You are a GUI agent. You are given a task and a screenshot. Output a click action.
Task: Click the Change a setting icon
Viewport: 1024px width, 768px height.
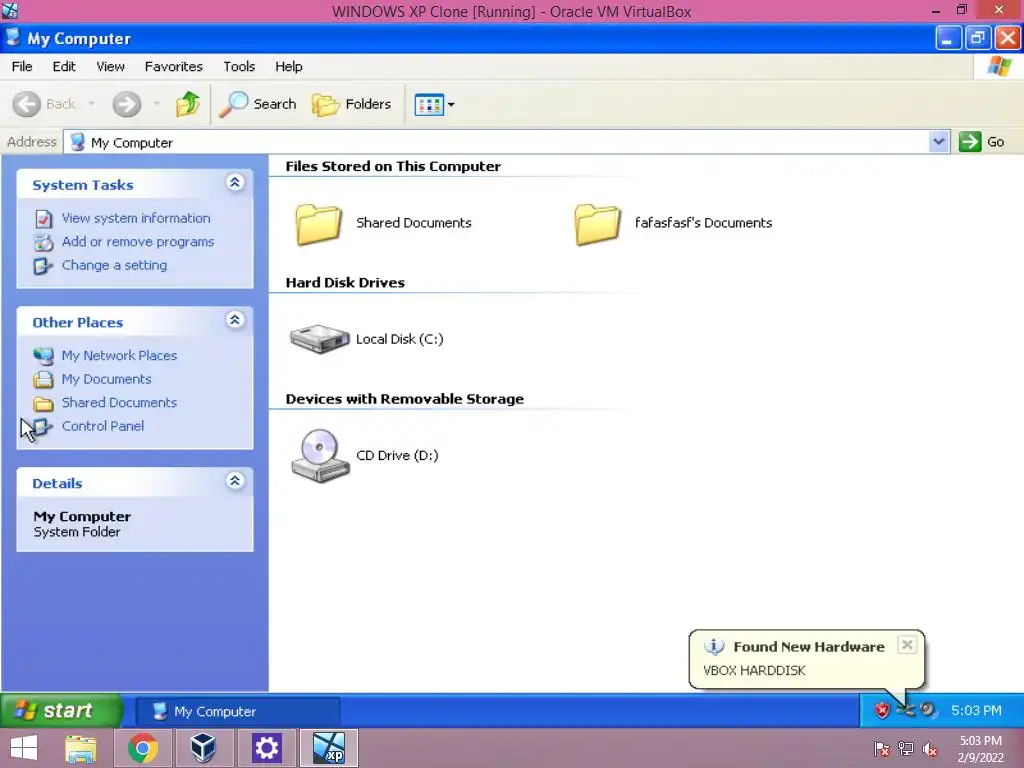44,266
